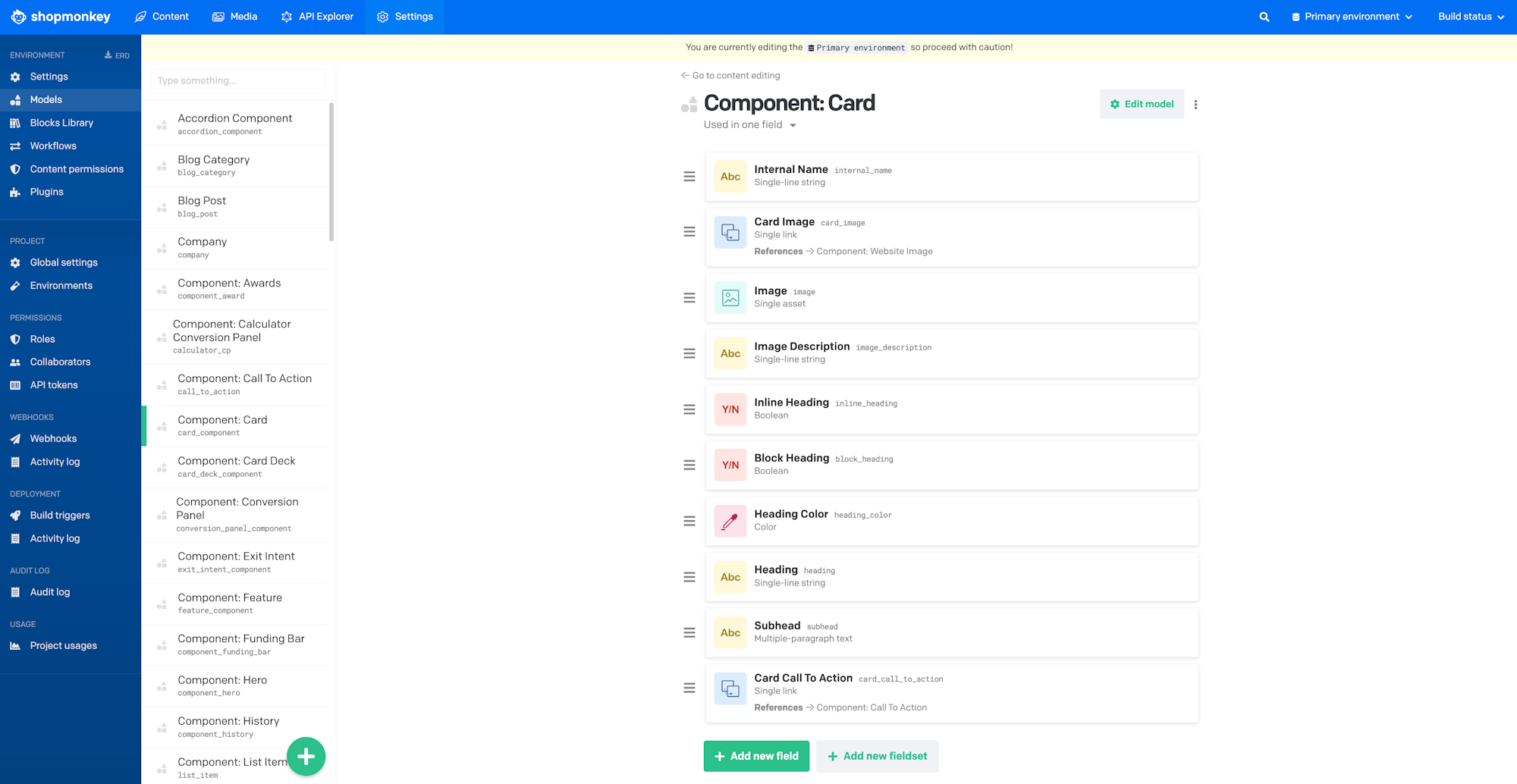
Task: Switch to the Settings tab
Action: 405,17
